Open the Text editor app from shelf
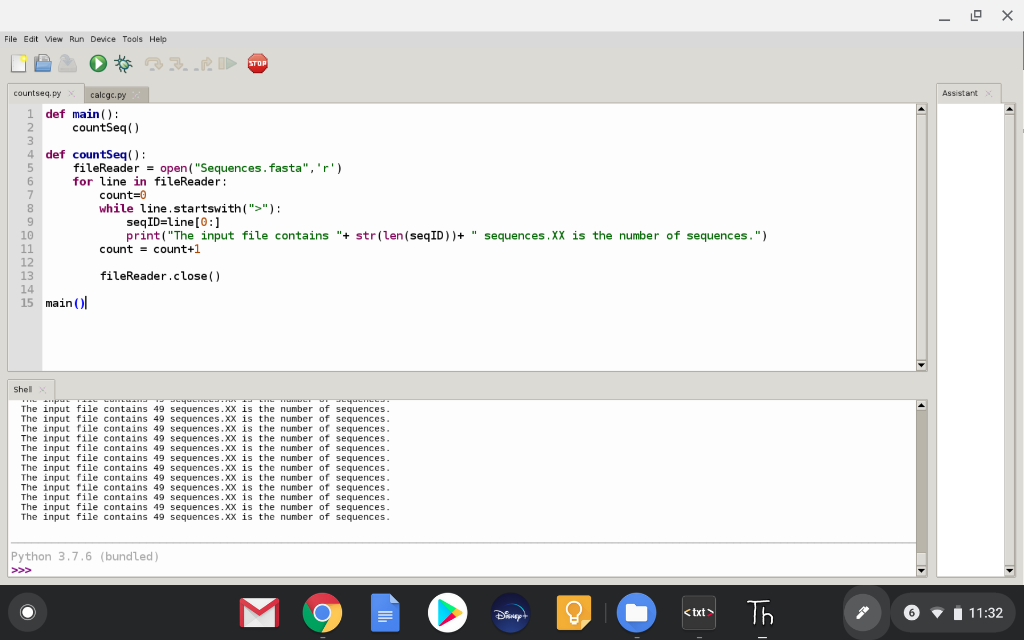The image size is (1024, 640). (x=699, y=613)
